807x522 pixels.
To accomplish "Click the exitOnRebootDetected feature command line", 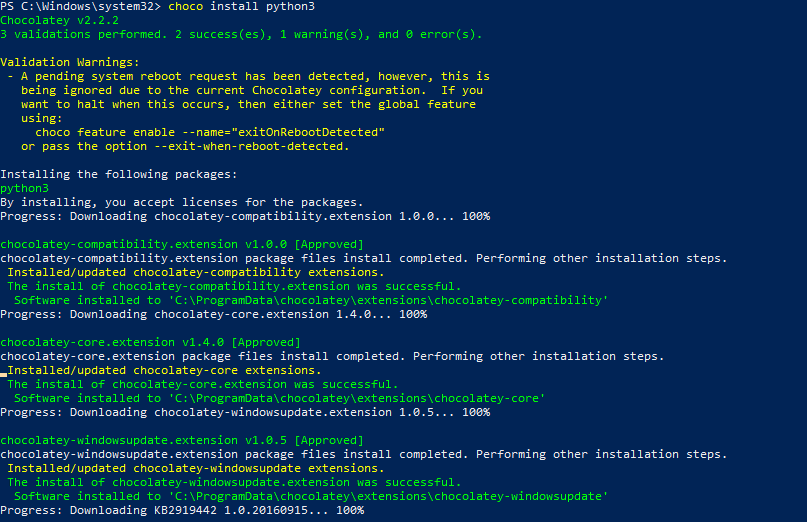I will [210, 132].
